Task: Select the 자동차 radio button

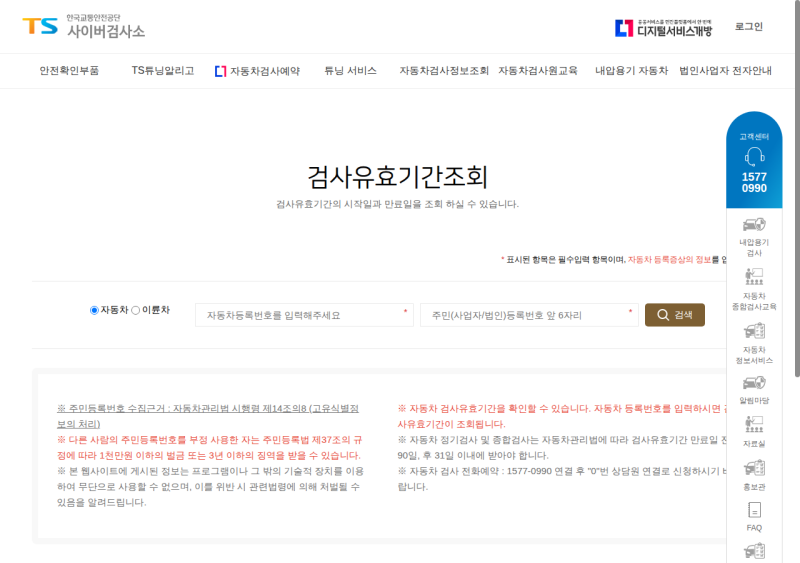Action: pyautogui.click(x=94, y=310)
